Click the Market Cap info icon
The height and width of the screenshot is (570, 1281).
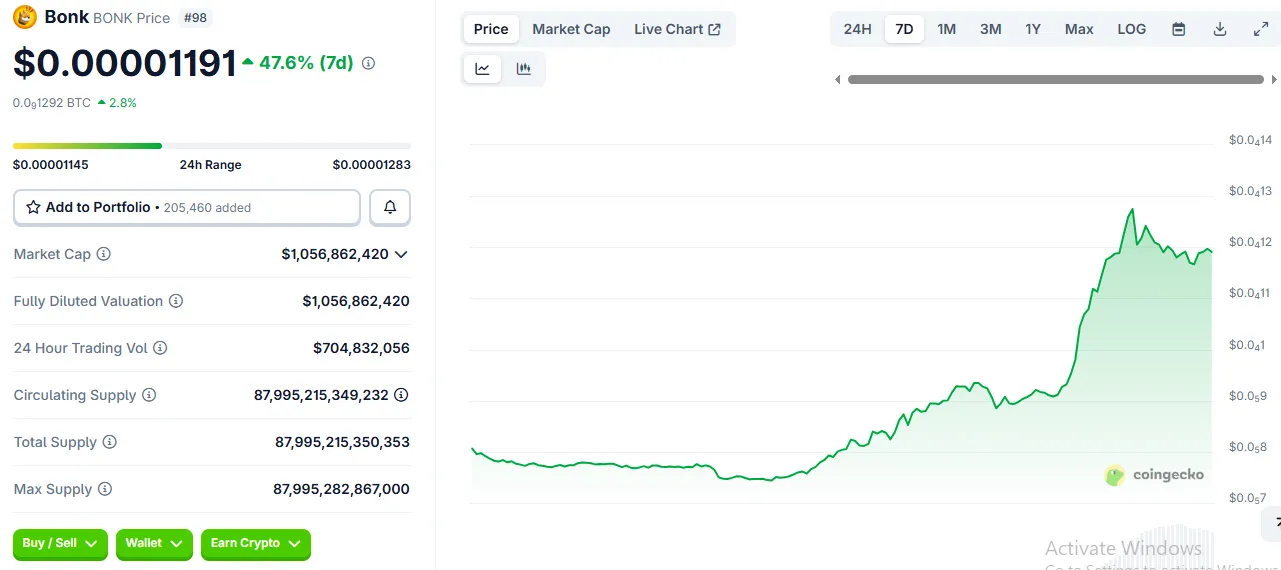[103, 254]
